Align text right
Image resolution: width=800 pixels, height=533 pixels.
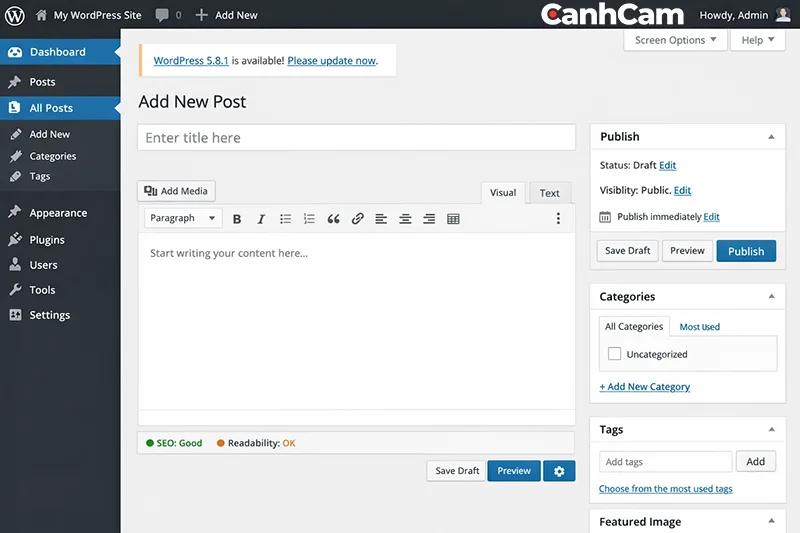point(429,219)
